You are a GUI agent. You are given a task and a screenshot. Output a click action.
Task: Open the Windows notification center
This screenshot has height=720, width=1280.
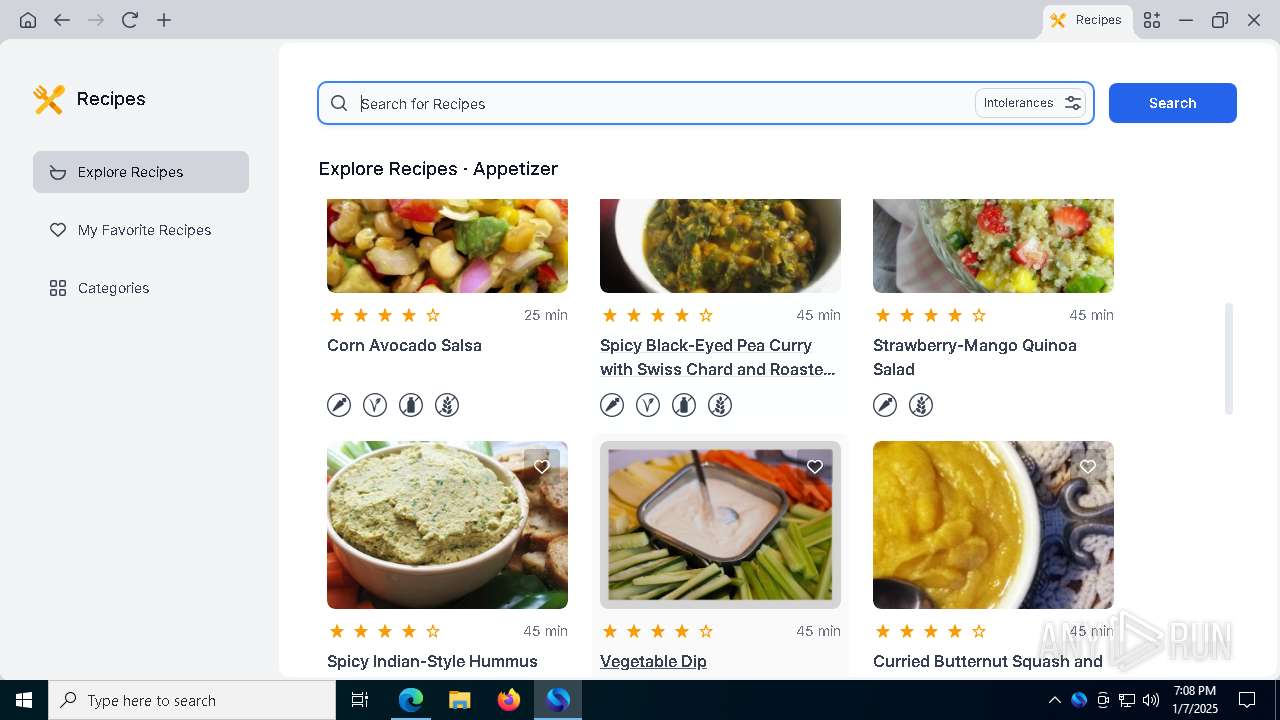(x=1247, y=700)
